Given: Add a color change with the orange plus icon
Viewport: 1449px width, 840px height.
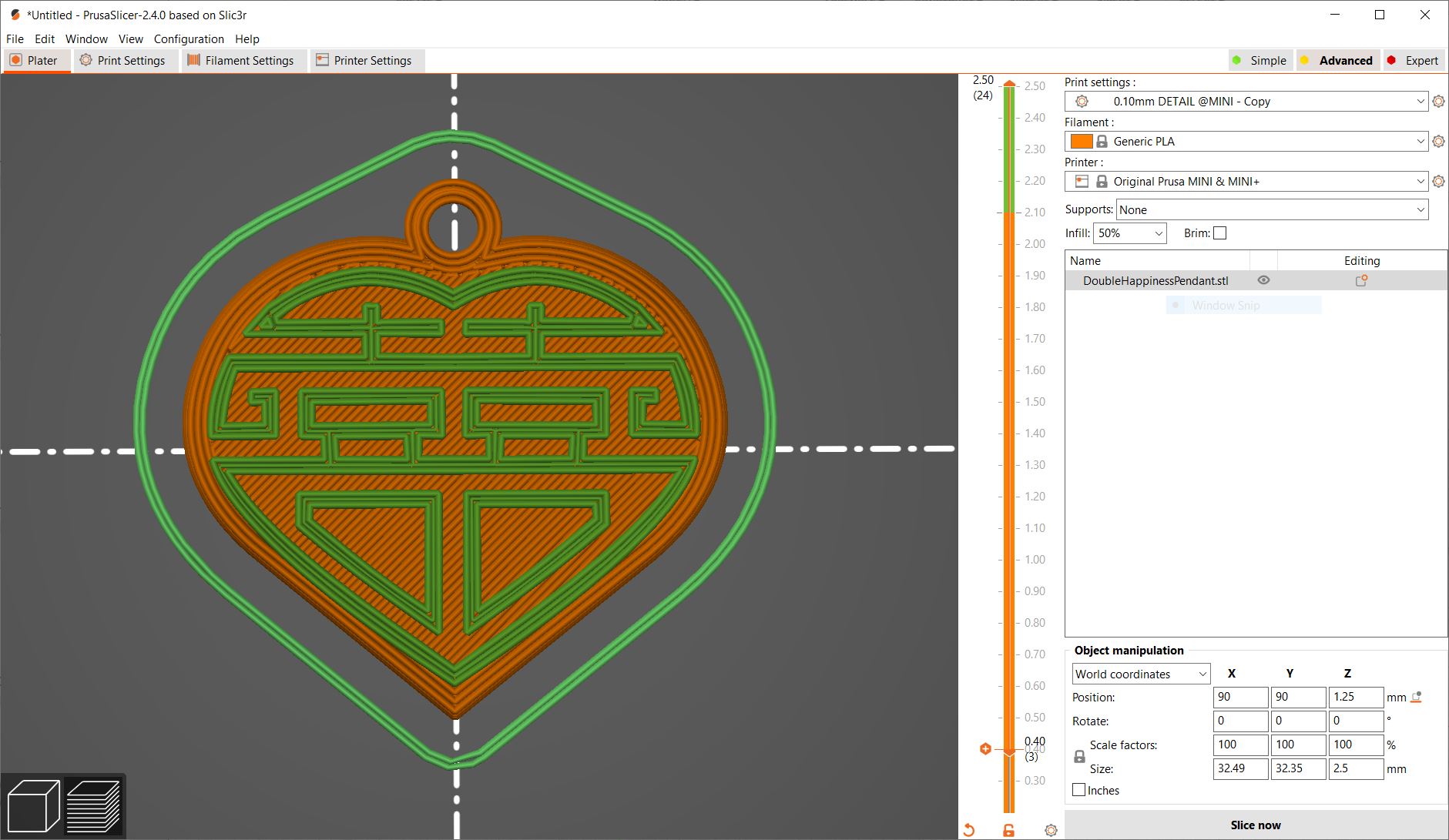Looking at the screenshot, I should pos(986,748).
